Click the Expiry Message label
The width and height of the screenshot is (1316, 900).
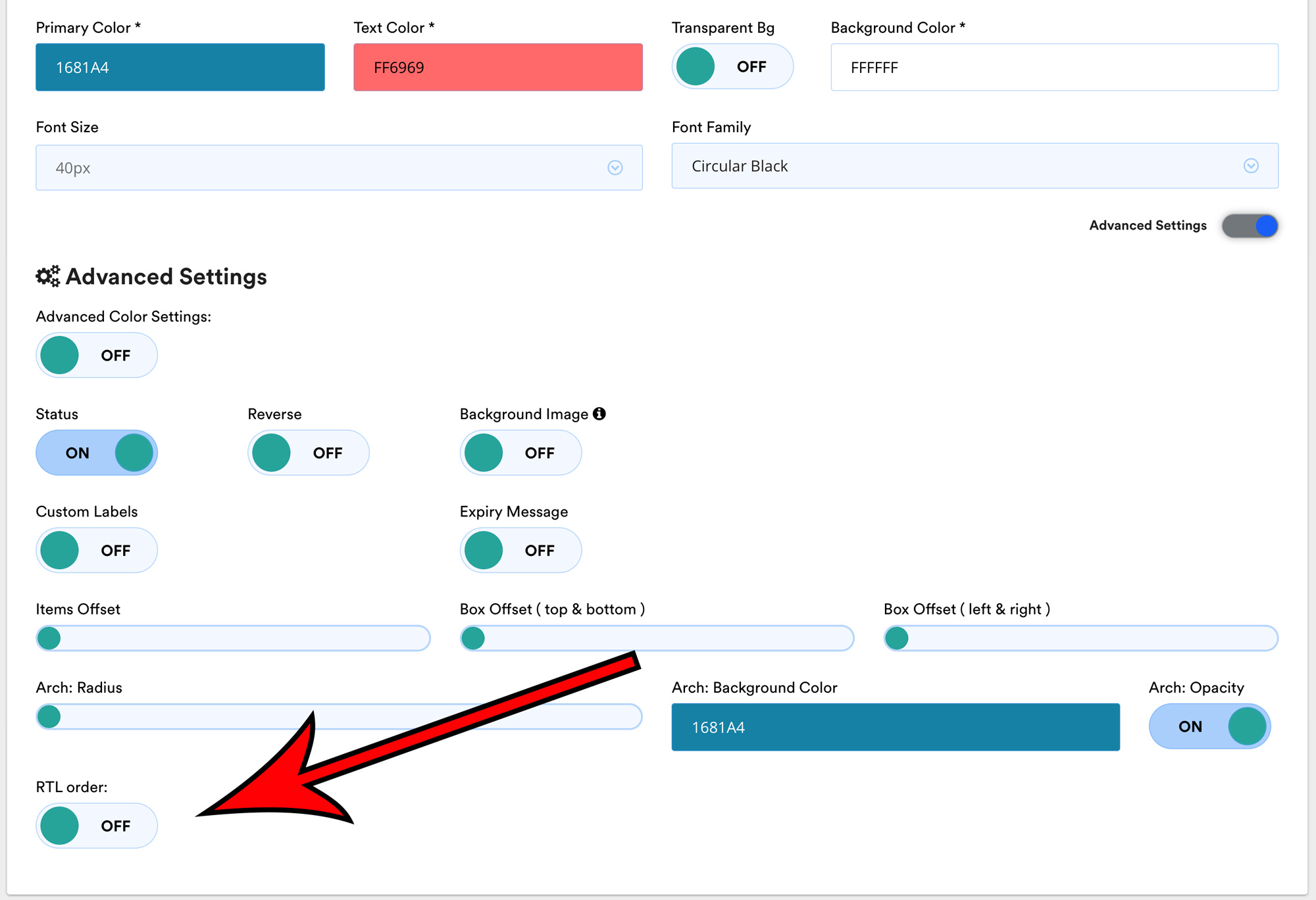(514, 512)
